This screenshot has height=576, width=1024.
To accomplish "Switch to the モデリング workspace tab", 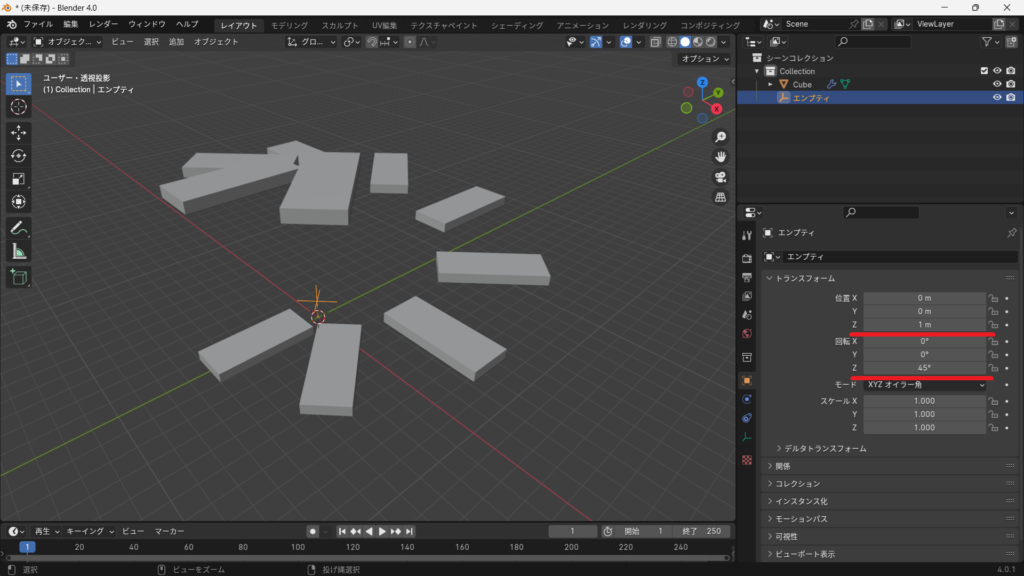I will pos(290,25).
